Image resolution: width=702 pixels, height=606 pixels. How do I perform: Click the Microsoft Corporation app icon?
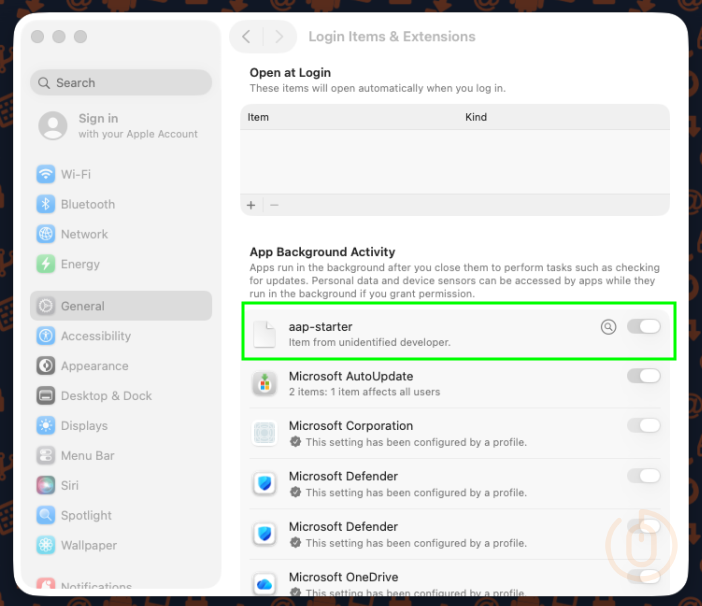265,433
